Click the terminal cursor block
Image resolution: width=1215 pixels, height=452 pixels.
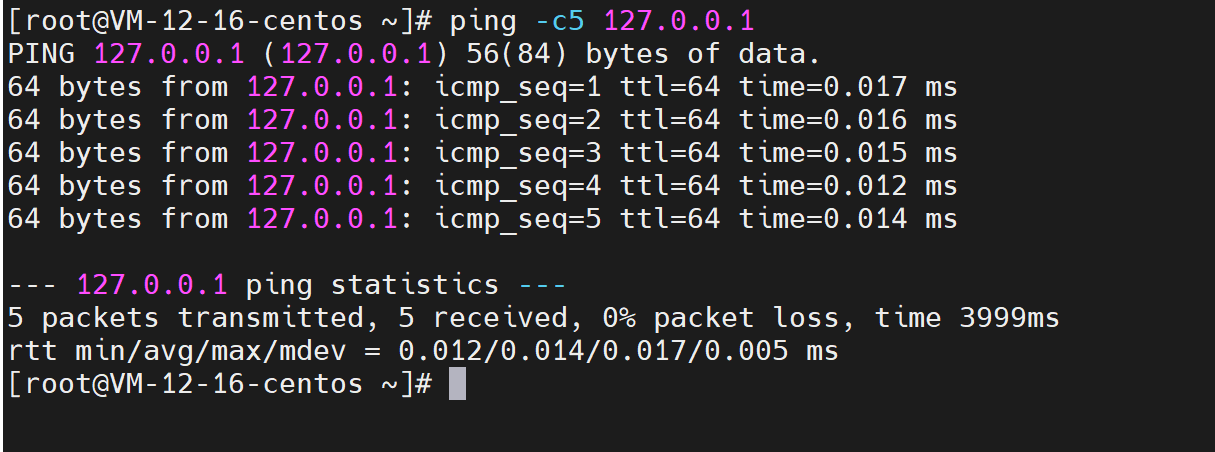457,384
